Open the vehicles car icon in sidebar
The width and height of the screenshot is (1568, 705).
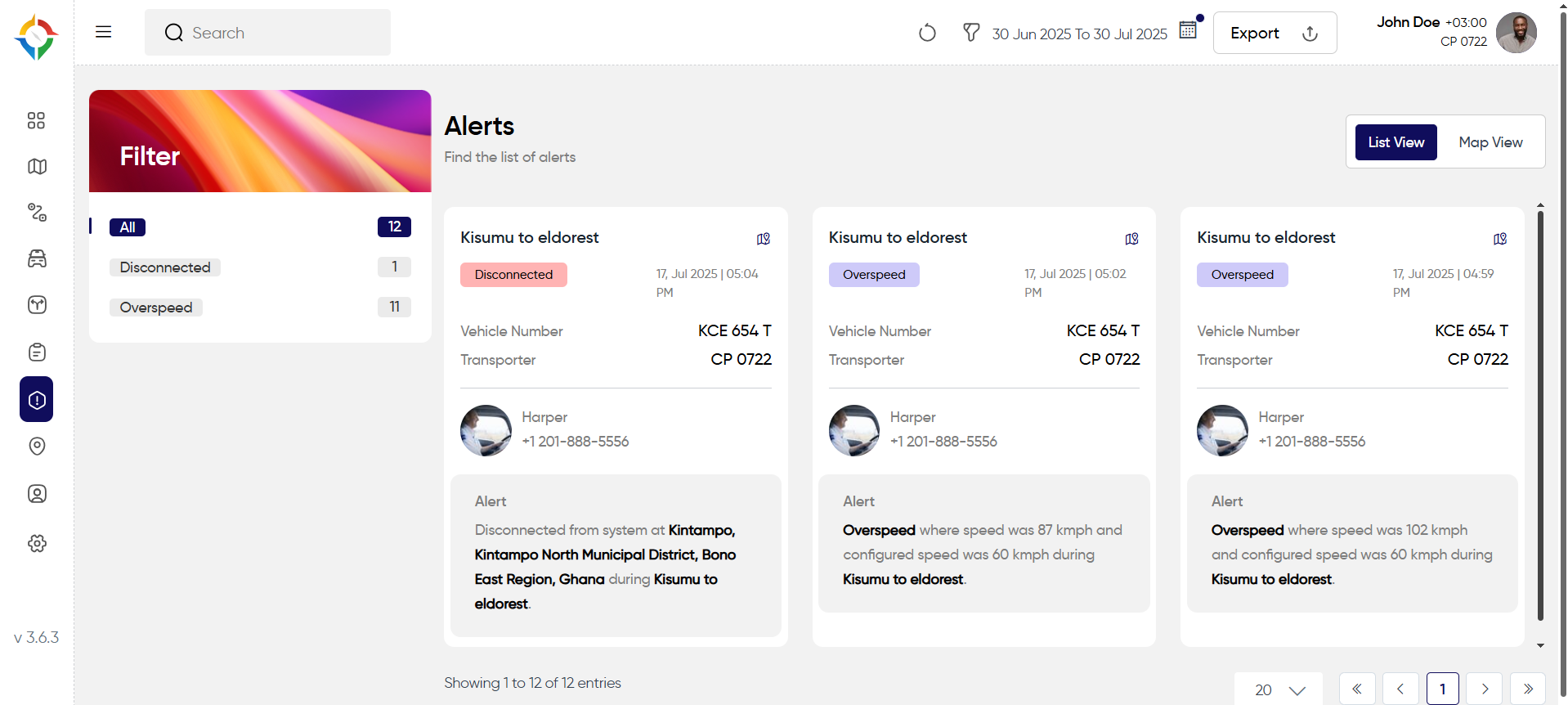[x=37, y=258]
